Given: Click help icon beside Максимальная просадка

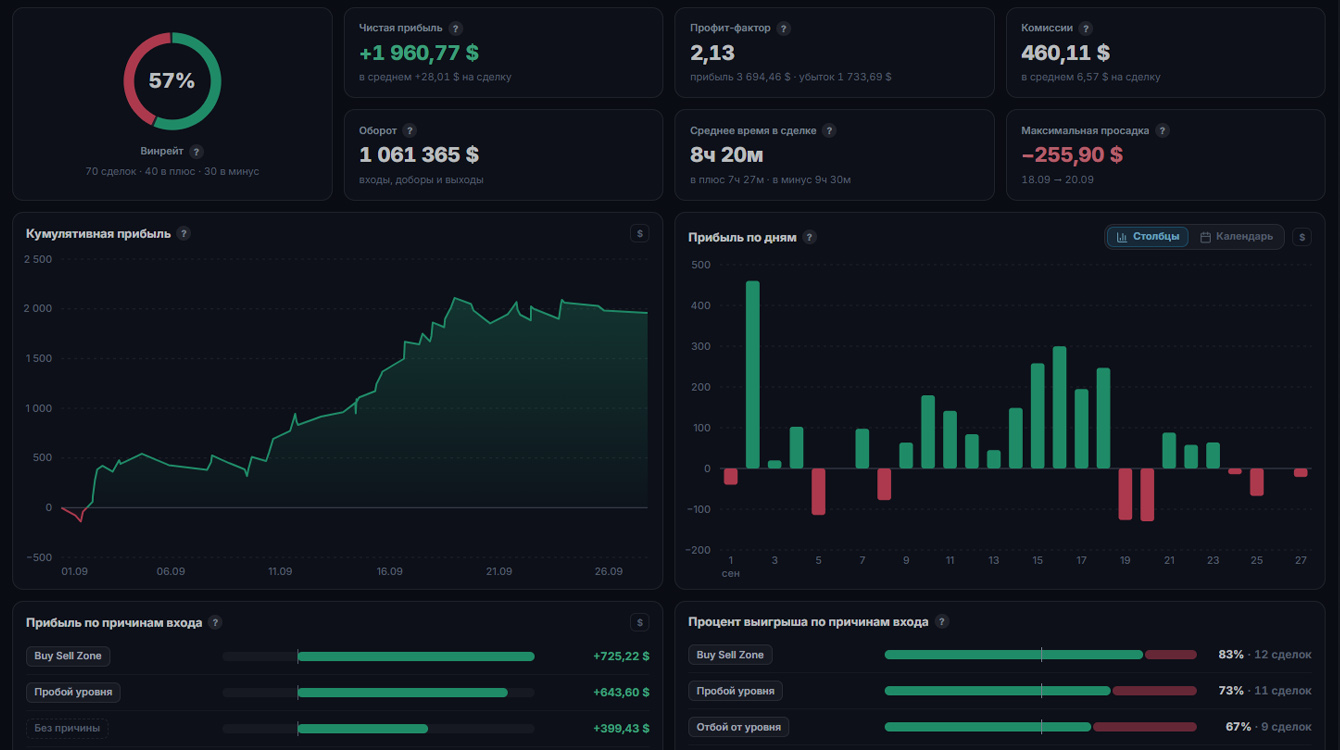Looking at the screenshot, I should pyautogui.click(x=1161, y=131).
